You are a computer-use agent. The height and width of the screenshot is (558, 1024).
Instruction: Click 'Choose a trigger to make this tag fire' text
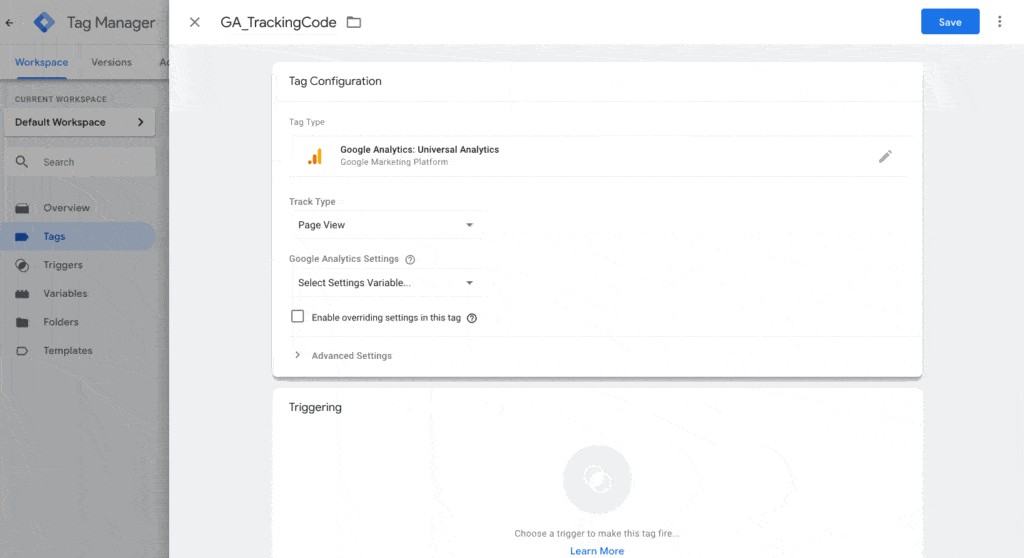coord(597,533)
